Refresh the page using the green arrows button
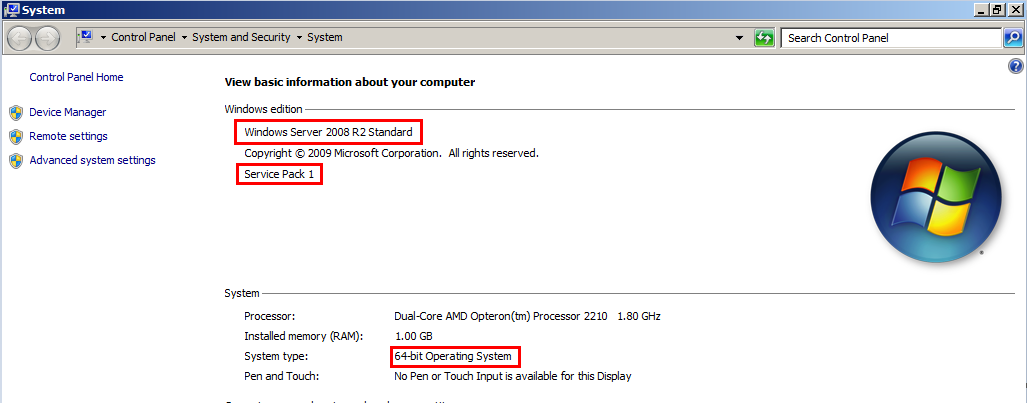 (764, 38)
